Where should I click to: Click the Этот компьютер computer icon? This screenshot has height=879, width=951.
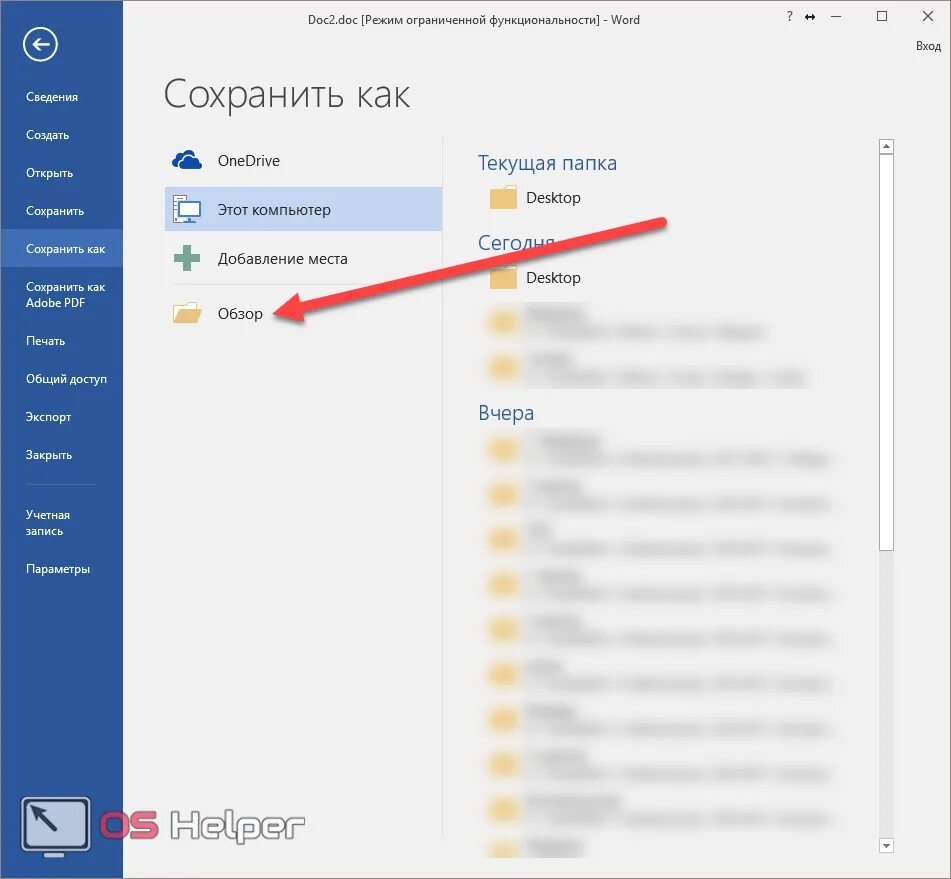tap(187, 209)
